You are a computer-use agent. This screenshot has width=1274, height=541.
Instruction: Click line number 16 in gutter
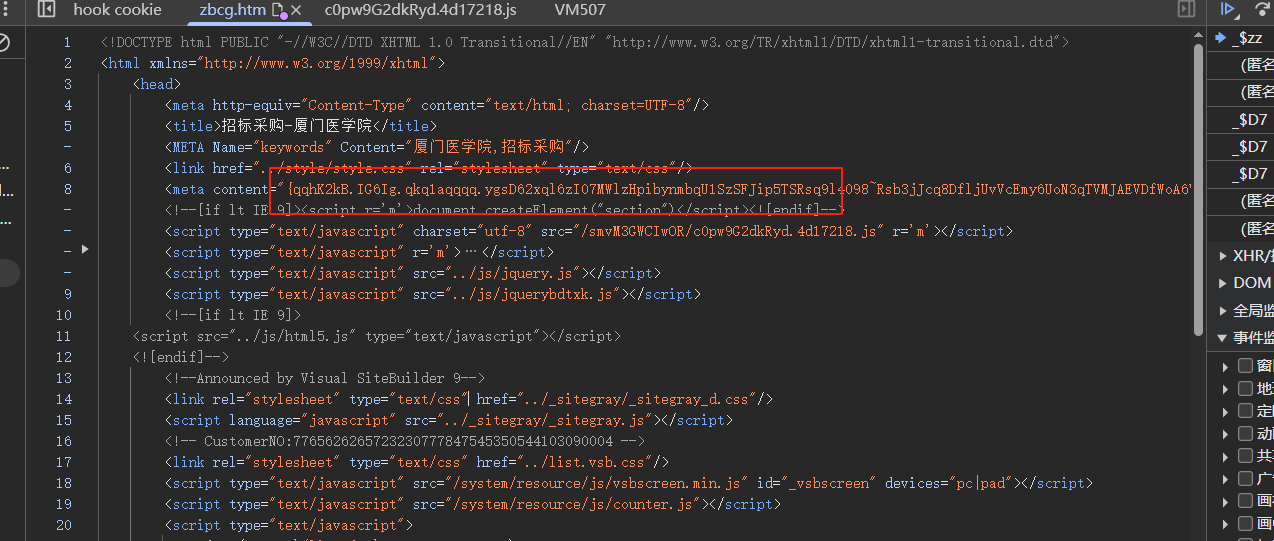click(64, 441)
